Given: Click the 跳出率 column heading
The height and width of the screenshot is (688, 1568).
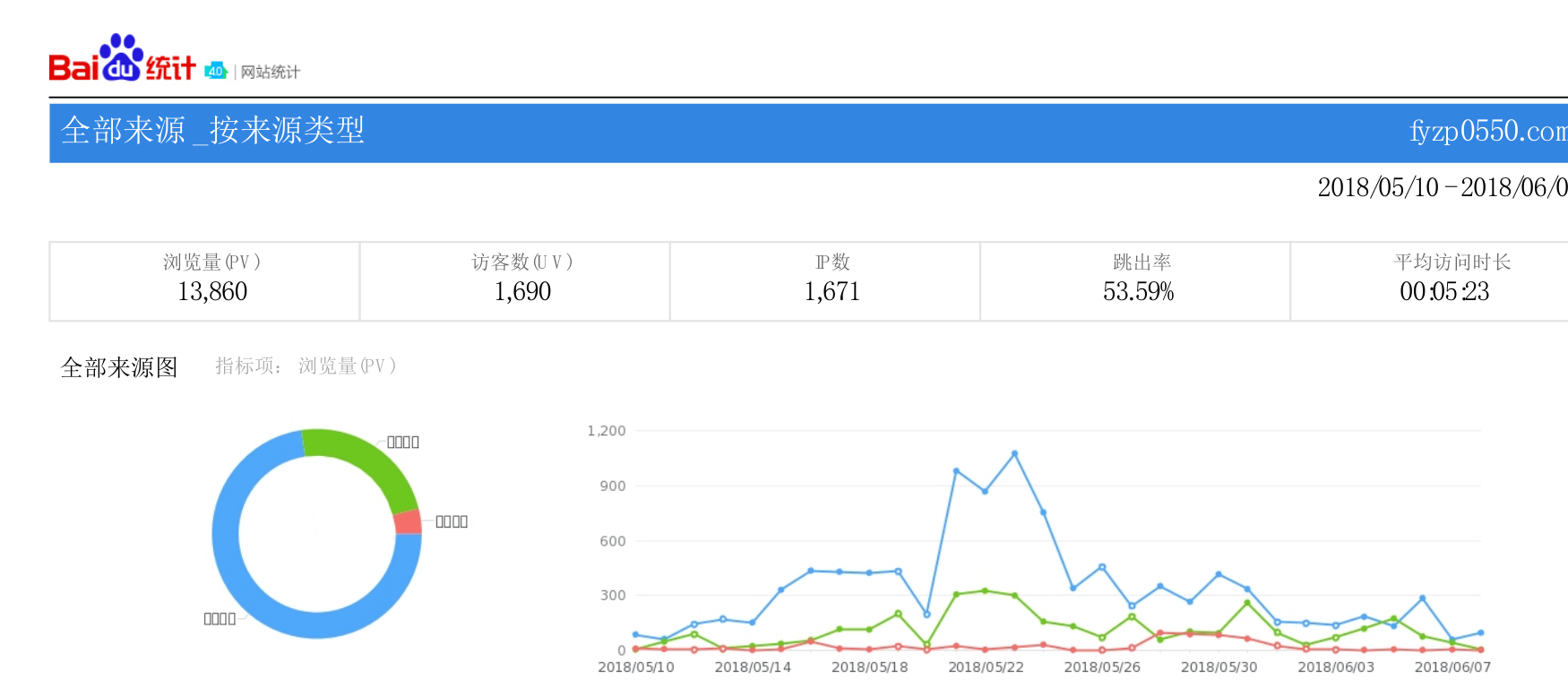Looking at the screenshot, I should (1142, 262).
